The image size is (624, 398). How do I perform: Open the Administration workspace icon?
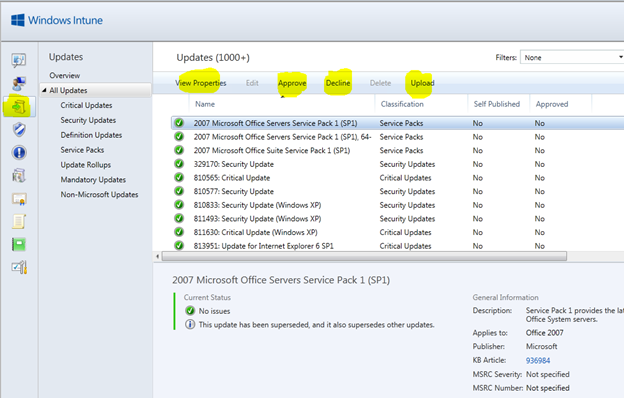point(19,267)
